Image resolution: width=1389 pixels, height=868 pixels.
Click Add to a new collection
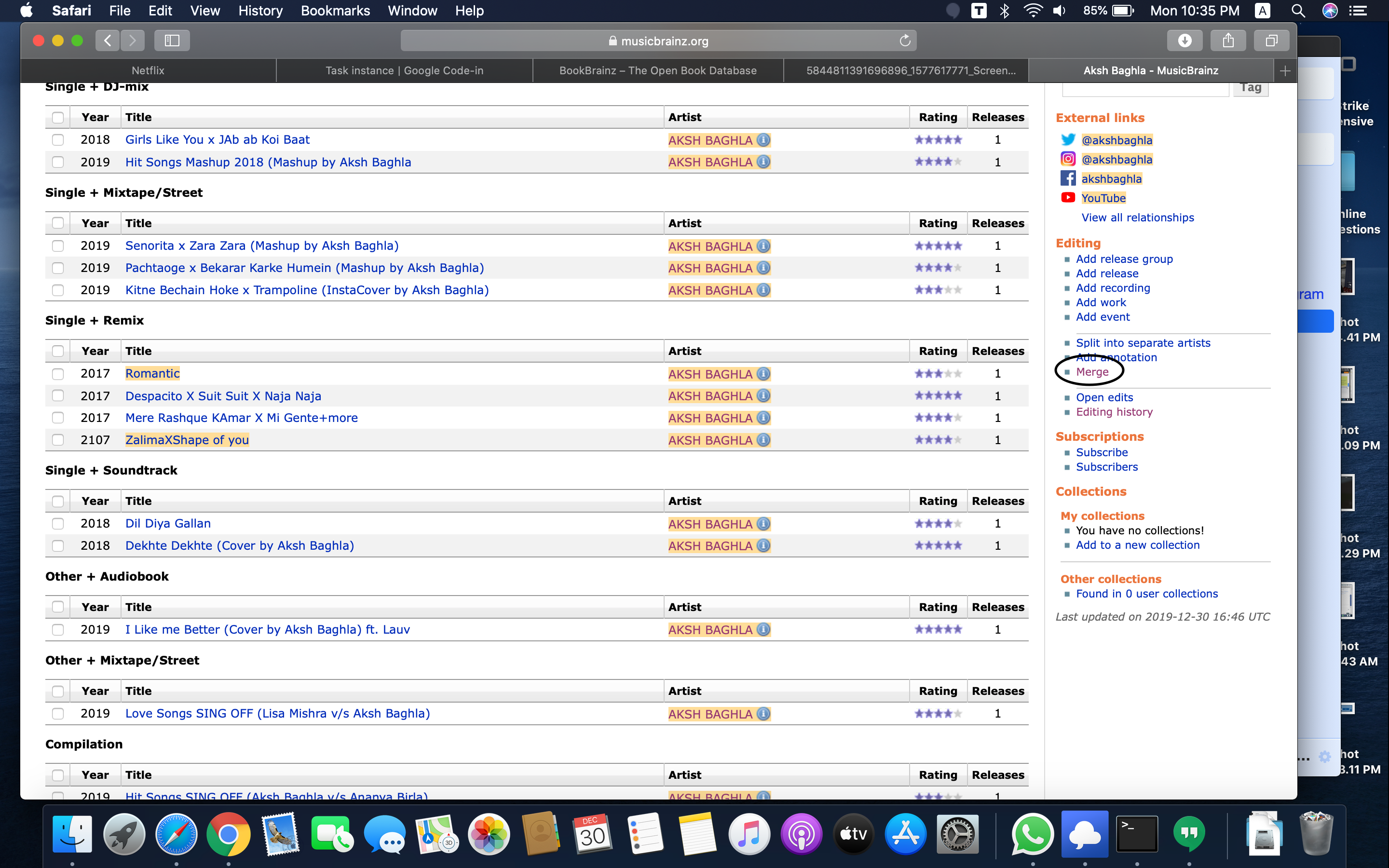click(1137, 545)
